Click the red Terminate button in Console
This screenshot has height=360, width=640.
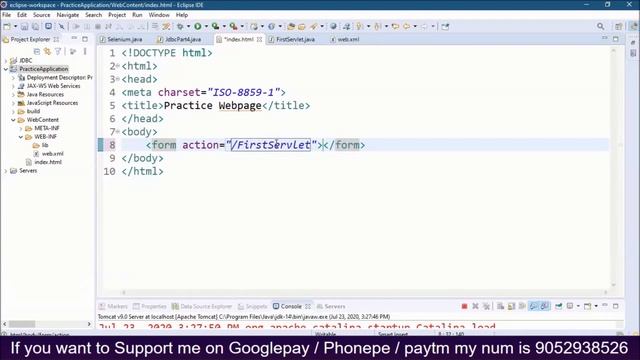click(464, 306)
